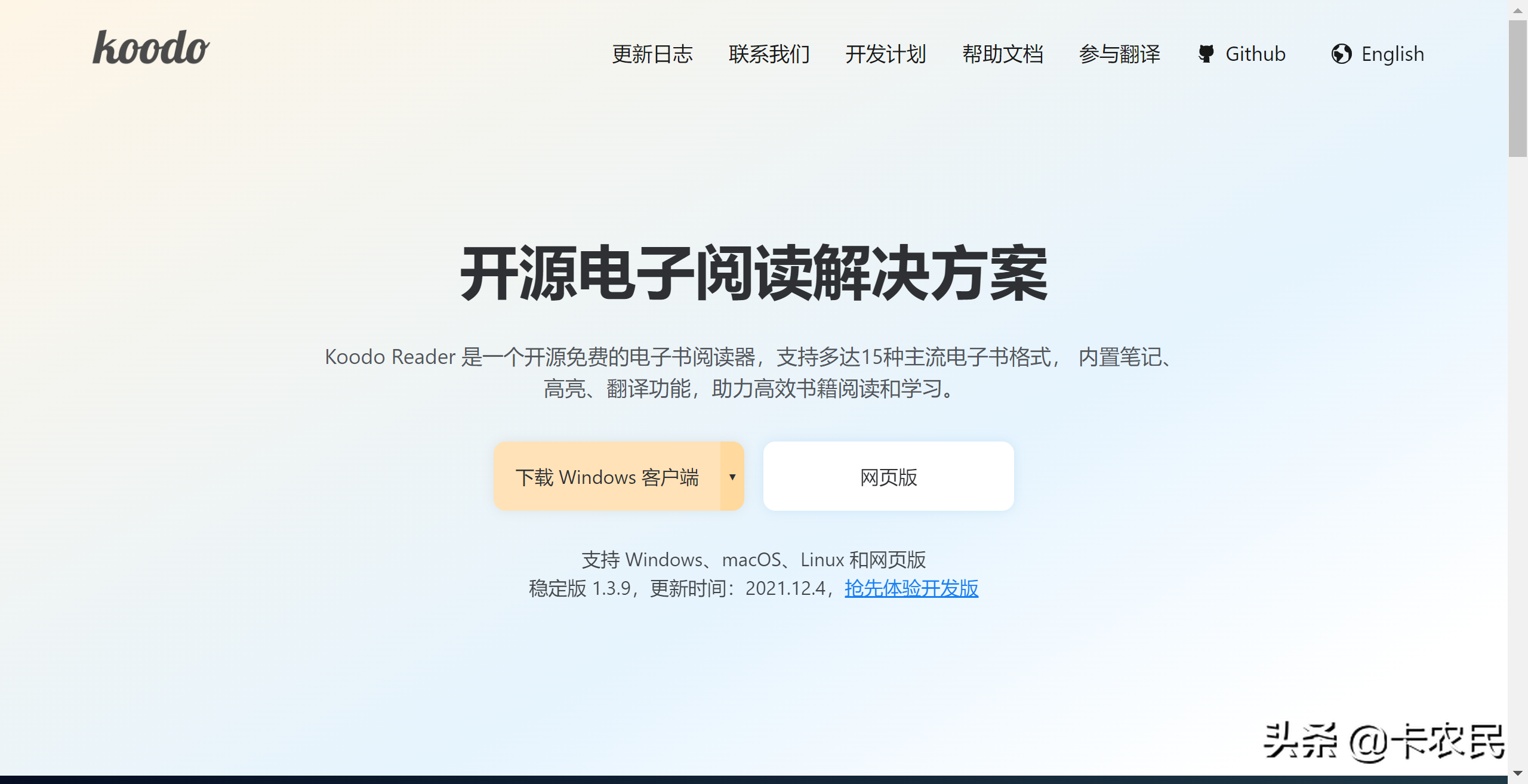Click the globe language icon
The image size is (1528, 784).
pyautogui.click(x=1341, y=54)
